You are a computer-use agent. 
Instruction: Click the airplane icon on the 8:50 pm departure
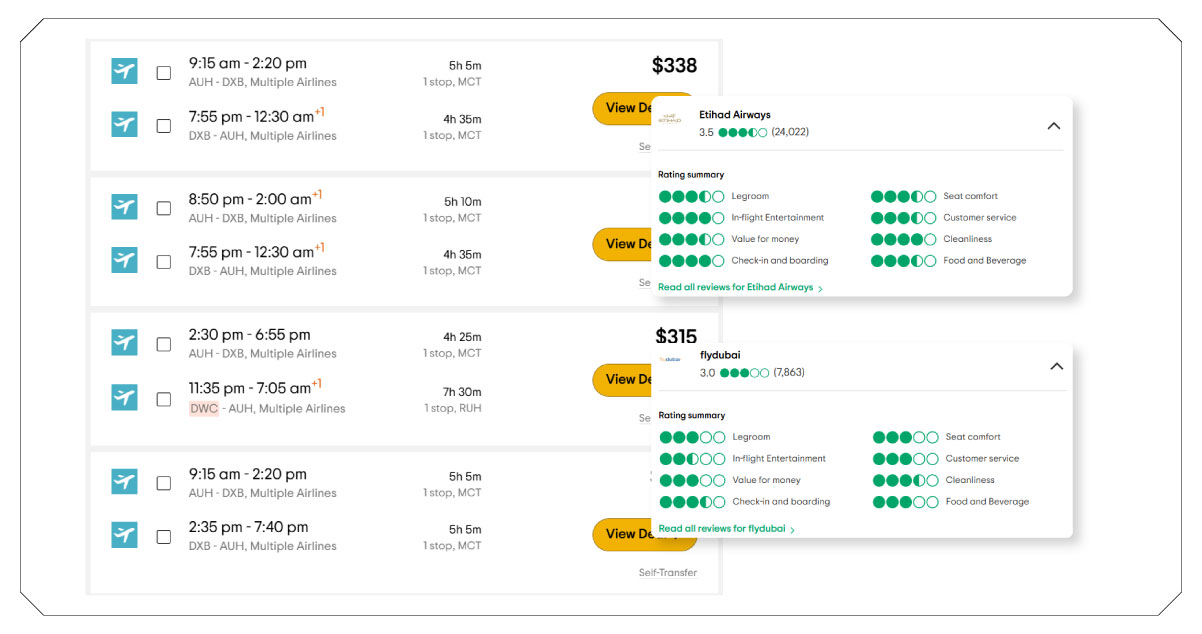[x=124, y=207]
